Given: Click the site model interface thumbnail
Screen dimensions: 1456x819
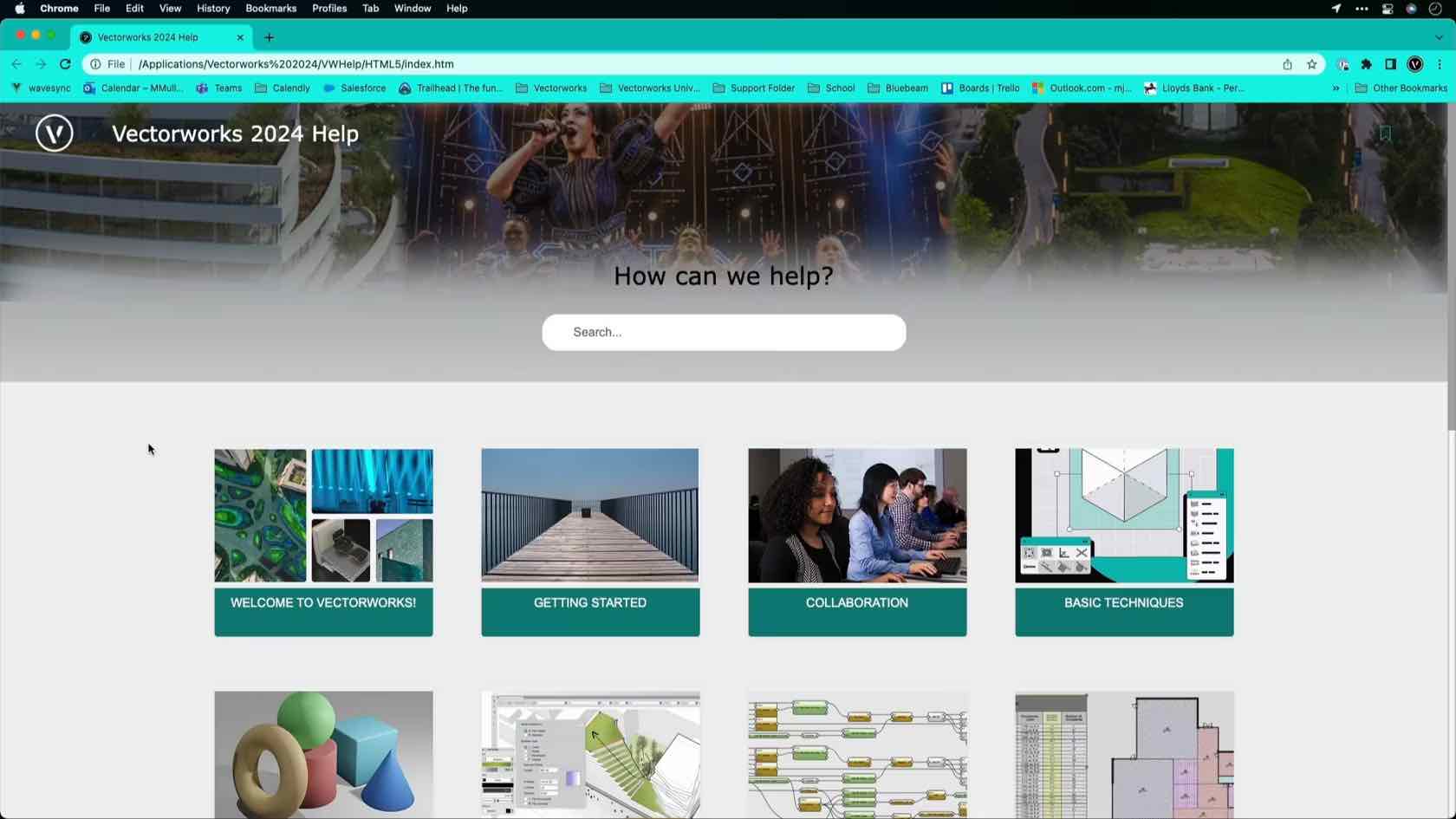Looking at the screenshot, I should tap(590, 755).
